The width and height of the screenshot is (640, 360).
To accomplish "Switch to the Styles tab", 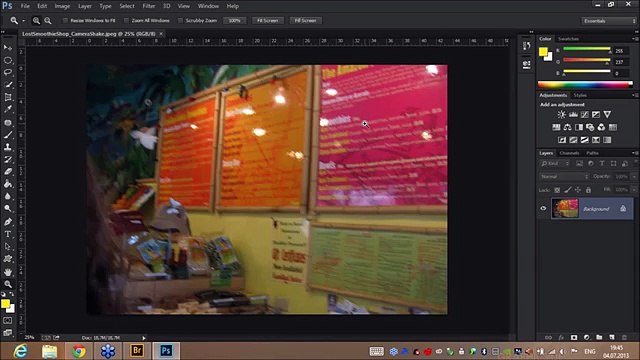I will coord(580,95).
